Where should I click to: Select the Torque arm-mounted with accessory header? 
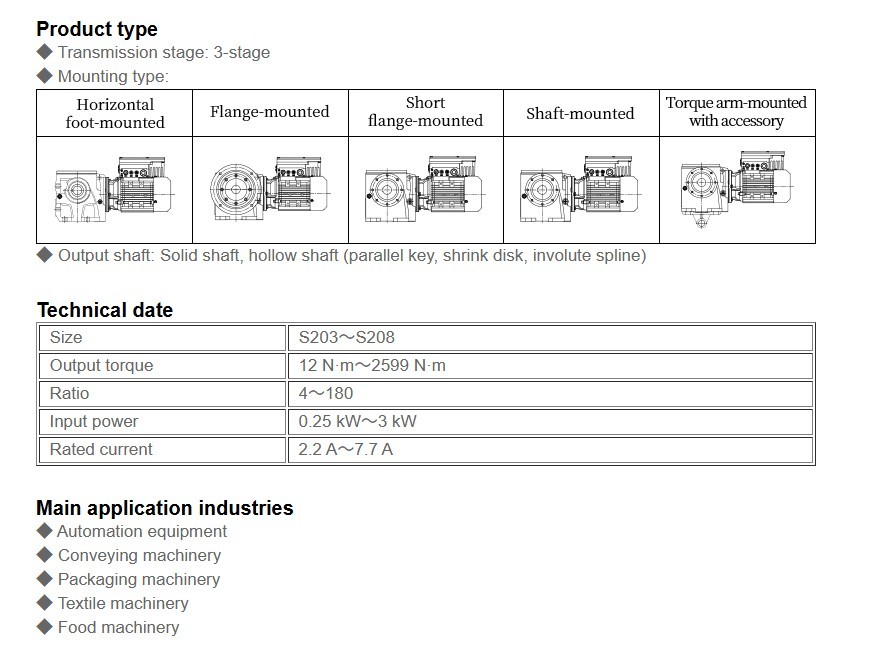tap(736, 112)
